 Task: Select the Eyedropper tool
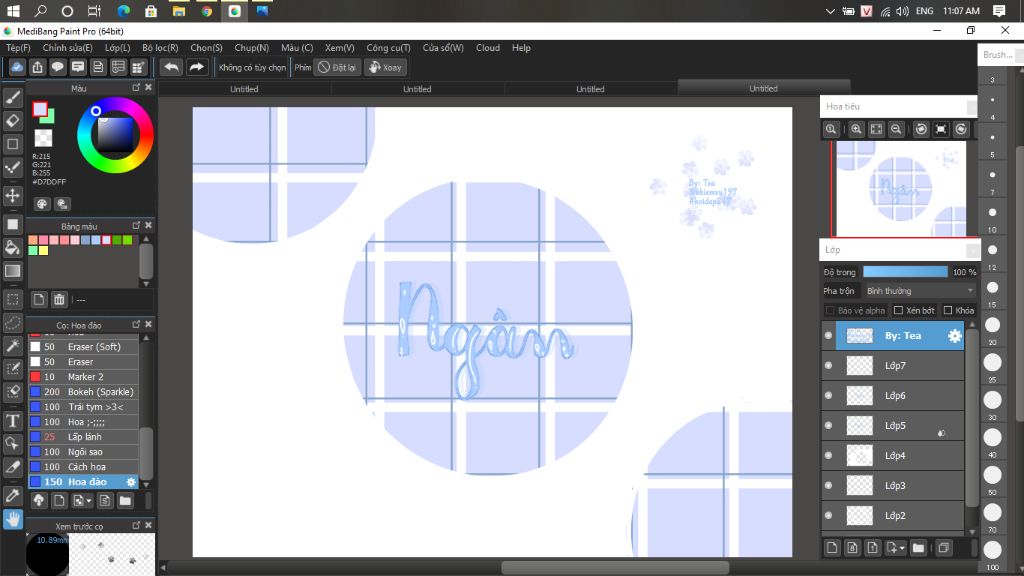[12, 495]
